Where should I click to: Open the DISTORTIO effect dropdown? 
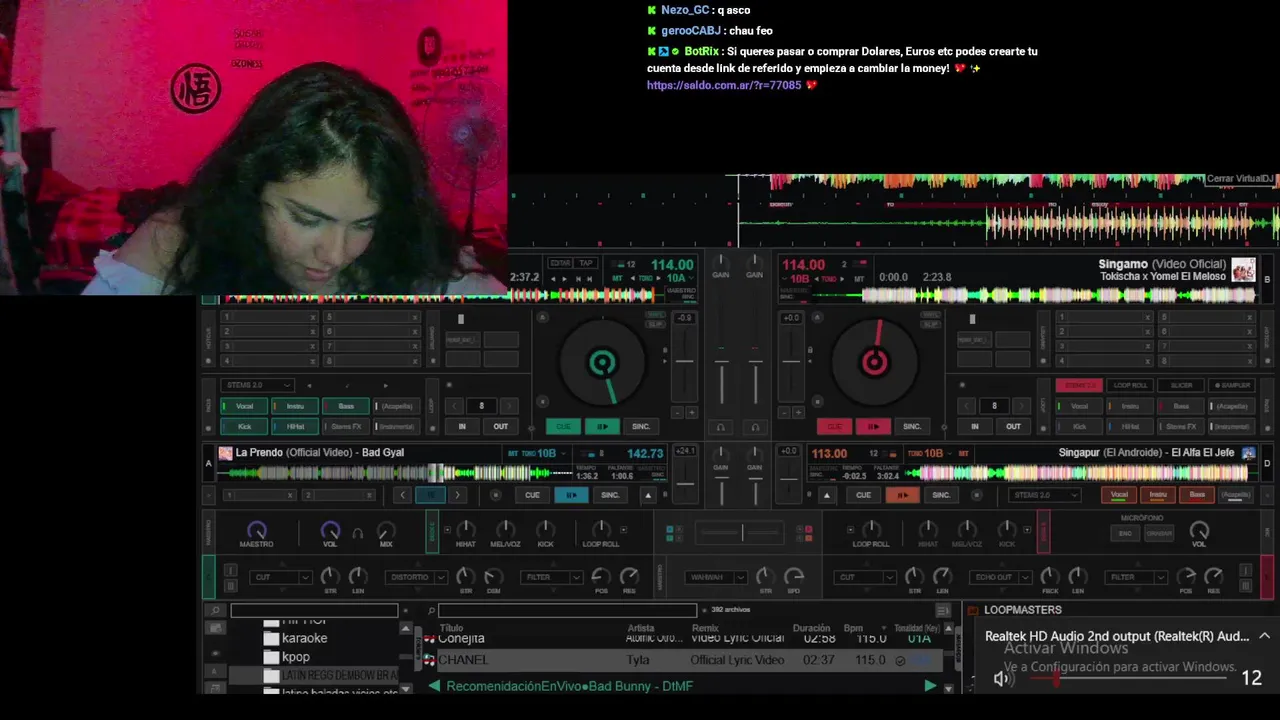coord(417,577)
